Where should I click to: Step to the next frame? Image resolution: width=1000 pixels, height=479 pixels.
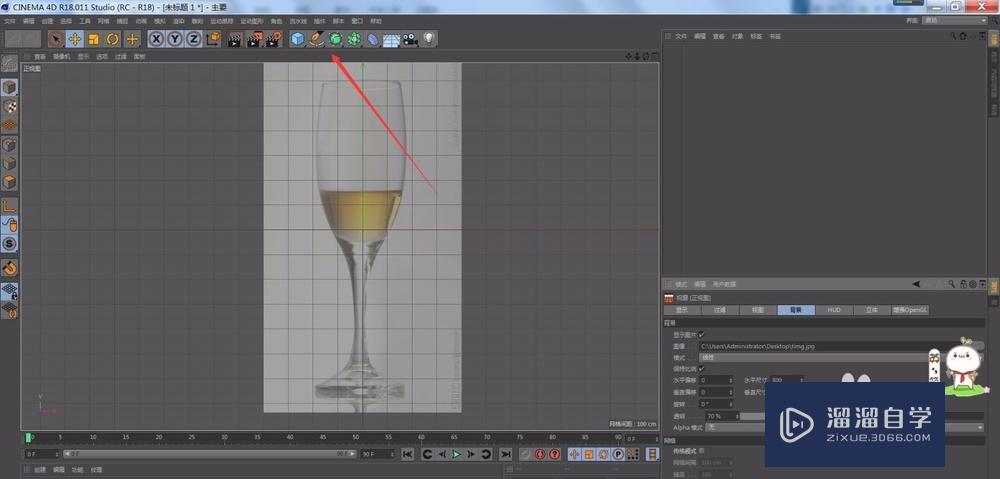coord(471,454)
